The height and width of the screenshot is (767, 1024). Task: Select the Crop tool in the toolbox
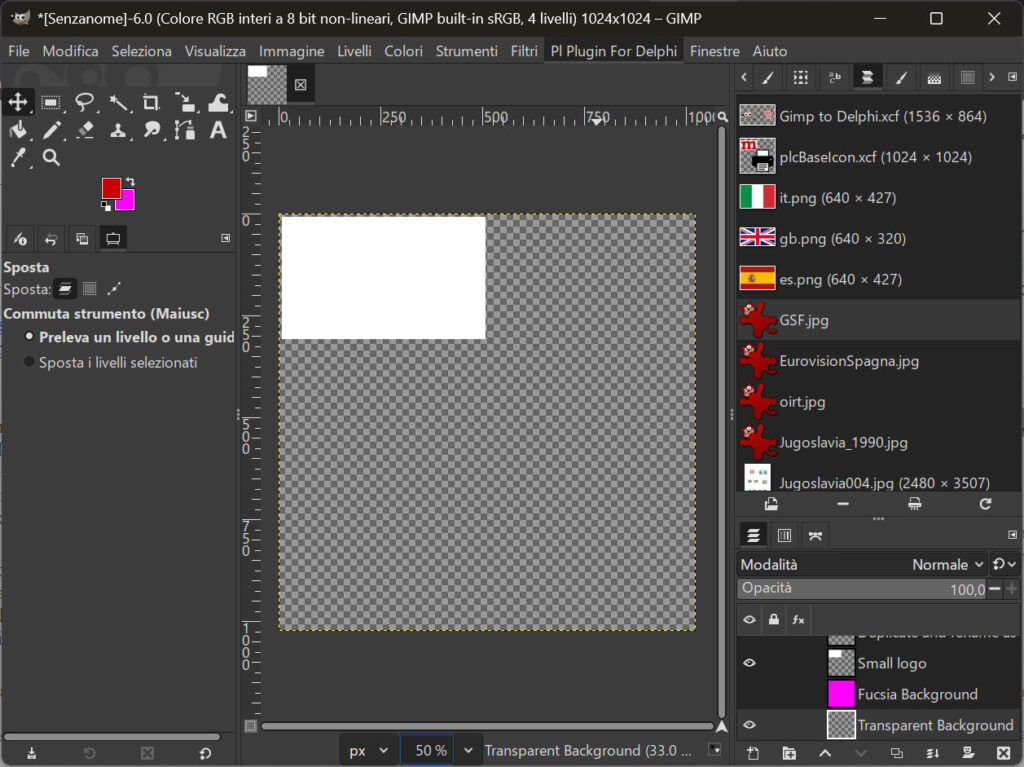151,102
